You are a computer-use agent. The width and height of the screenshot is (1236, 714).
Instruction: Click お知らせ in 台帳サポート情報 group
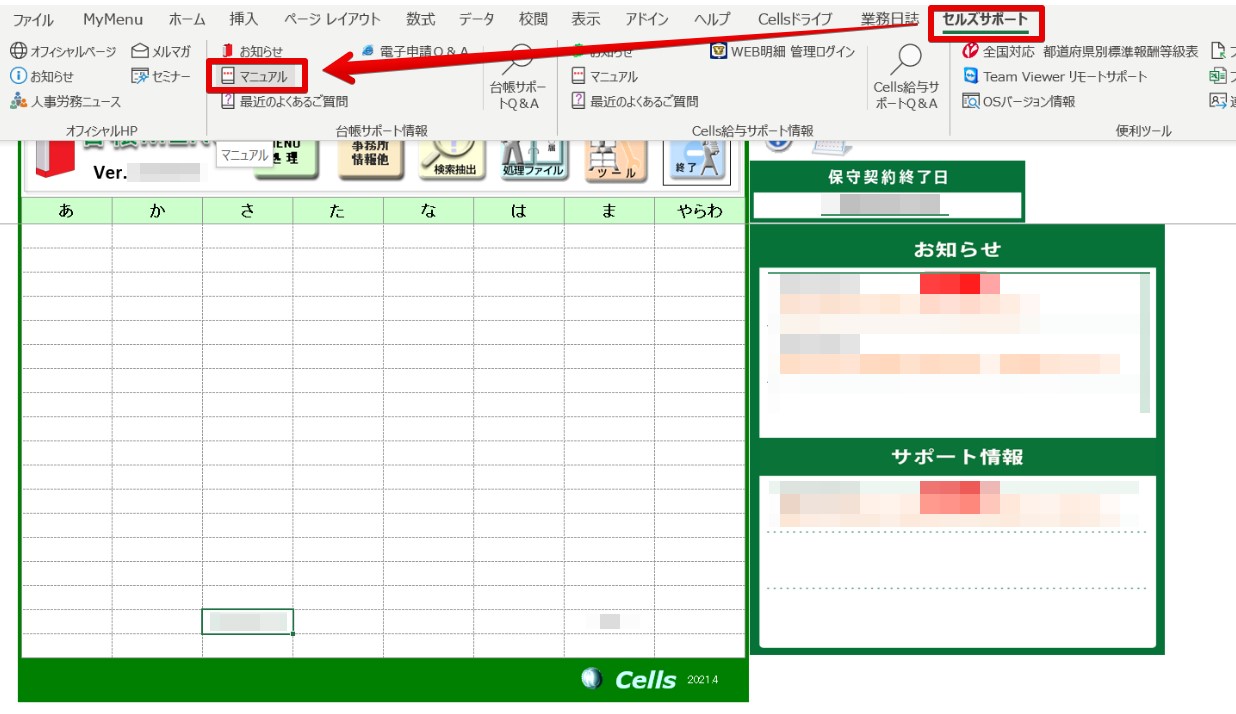coord(252,51)
